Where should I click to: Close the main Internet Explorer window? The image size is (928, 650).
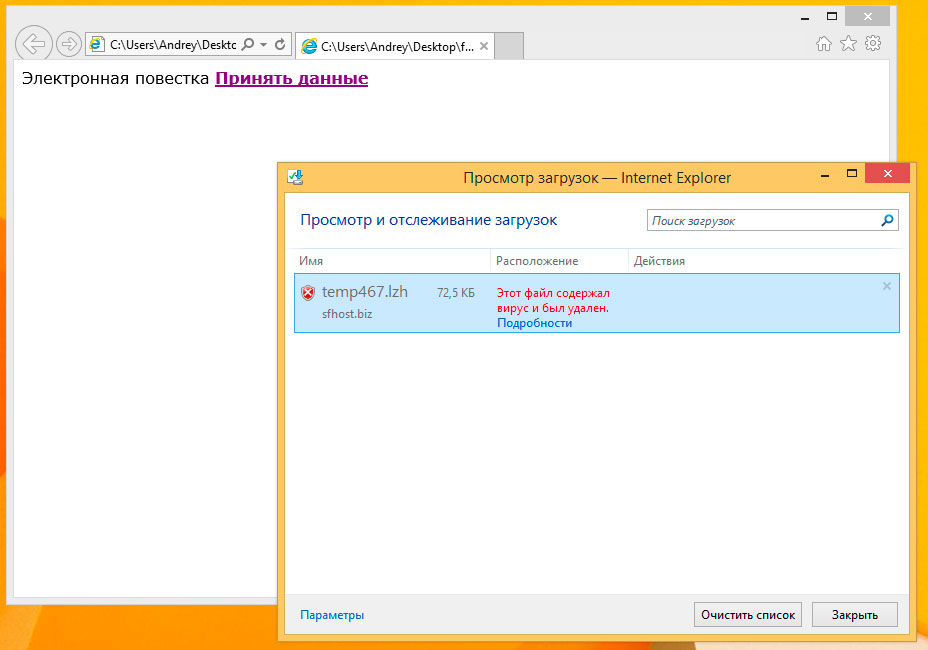867,17
